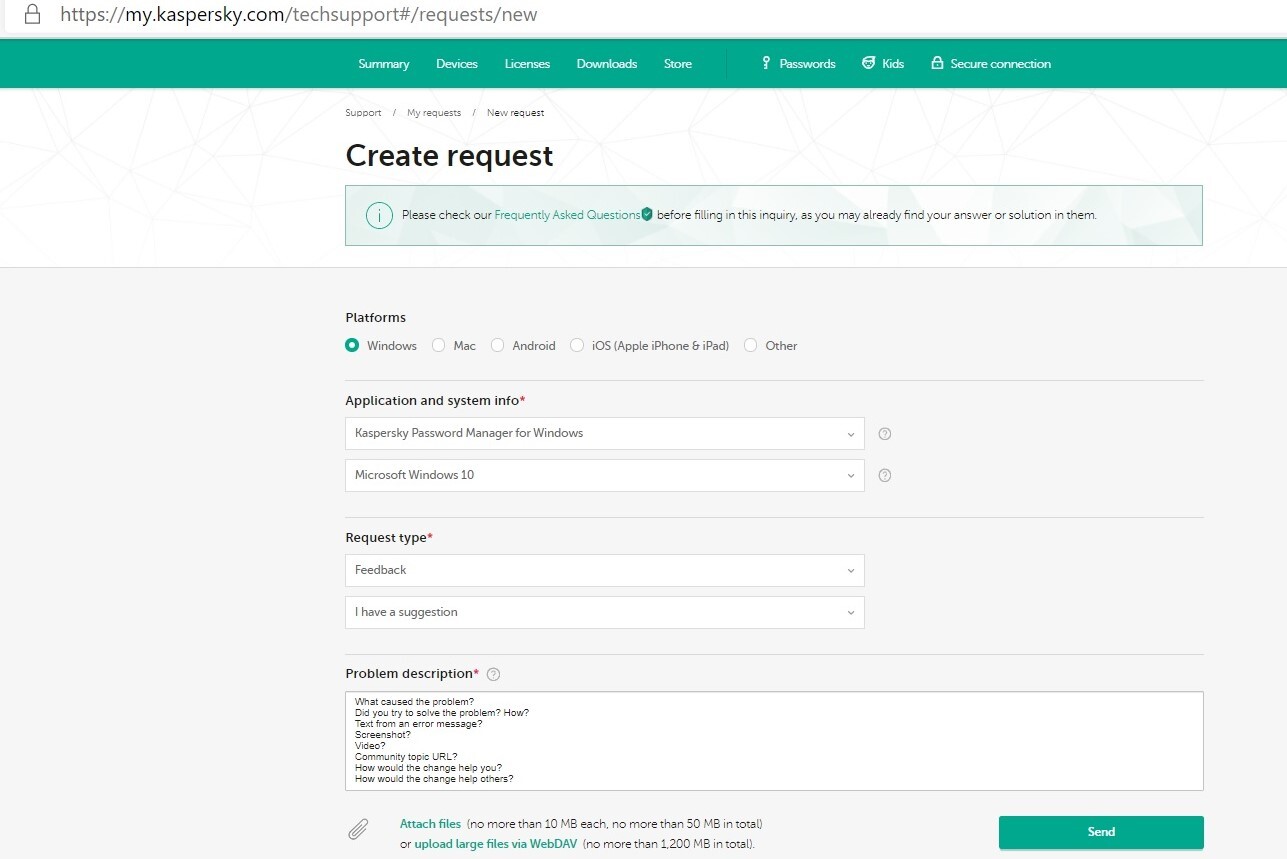Click the Support breadcrumb link
This screenshot has height=859, width=1287.
(x=363, y=113)
